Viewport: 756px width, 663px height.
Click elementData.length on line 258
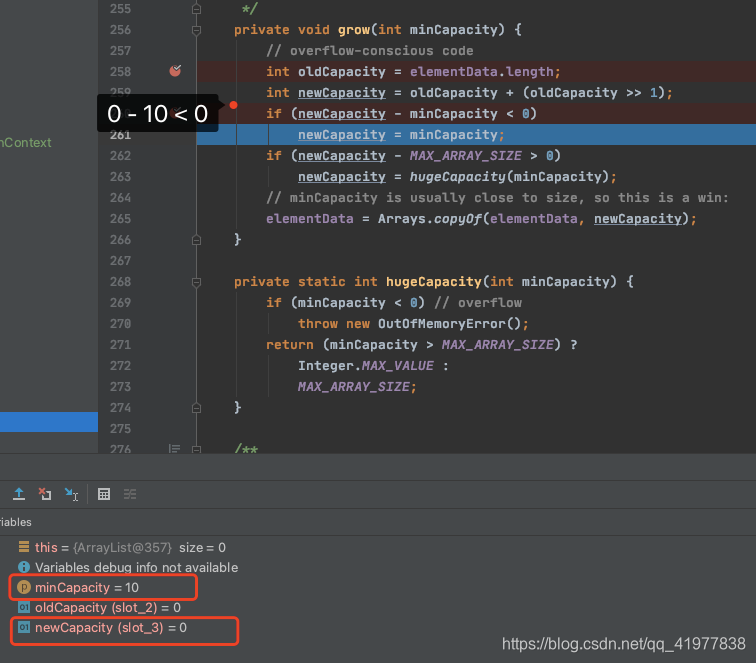tap(482, 72)
